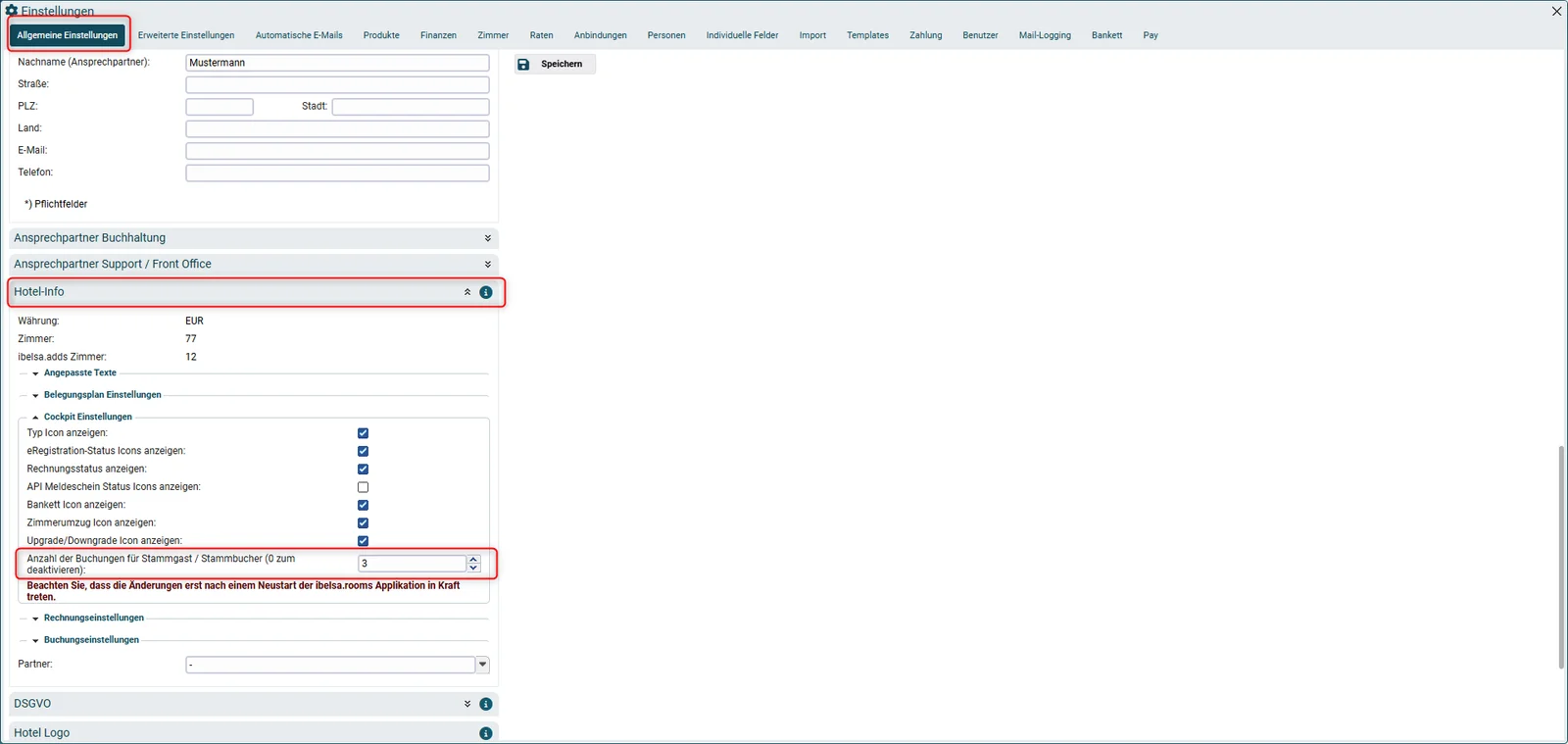Enable API Meldeschein Status Icons checkbox
The width and height of the screenshot is (1568, 744).
click(x=363, y=487)
